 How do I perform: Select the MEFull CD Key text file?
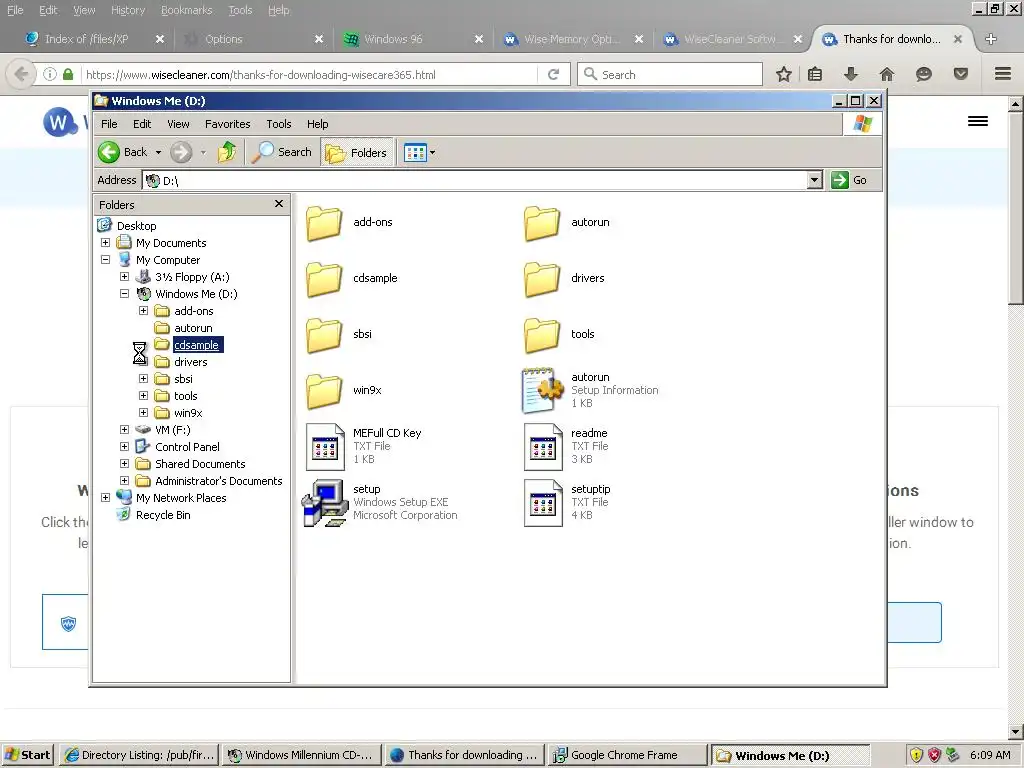click(364, 447)
